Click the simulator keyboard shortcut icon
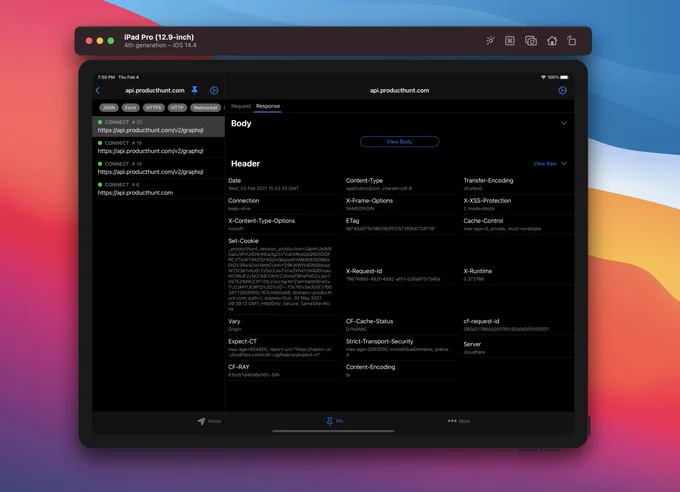This screenshot has height=492, width=680. 510,41
